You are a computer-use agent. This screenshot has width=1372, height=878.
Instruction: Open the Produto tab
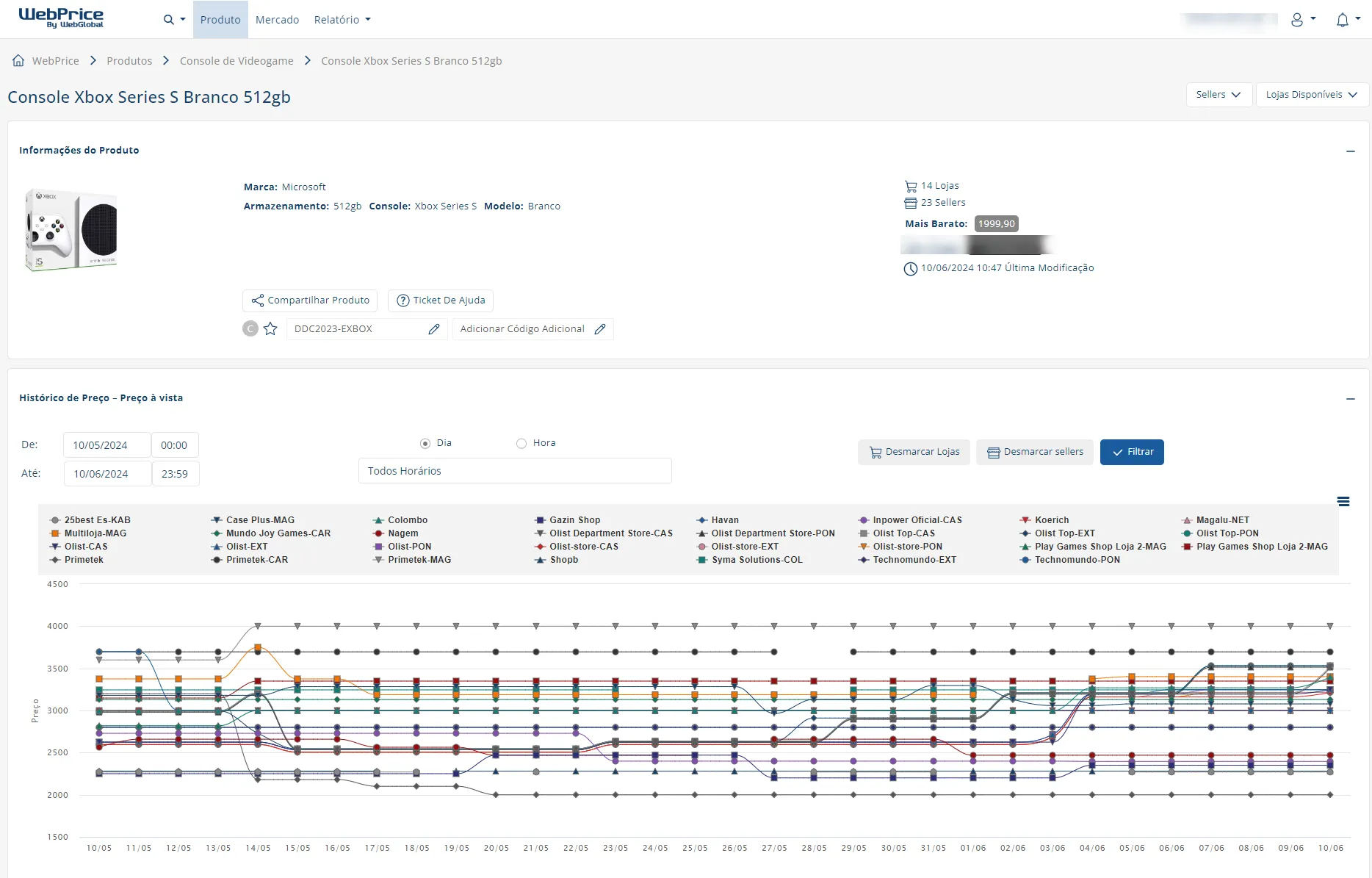pyautogui.click(x=220, y=20)
